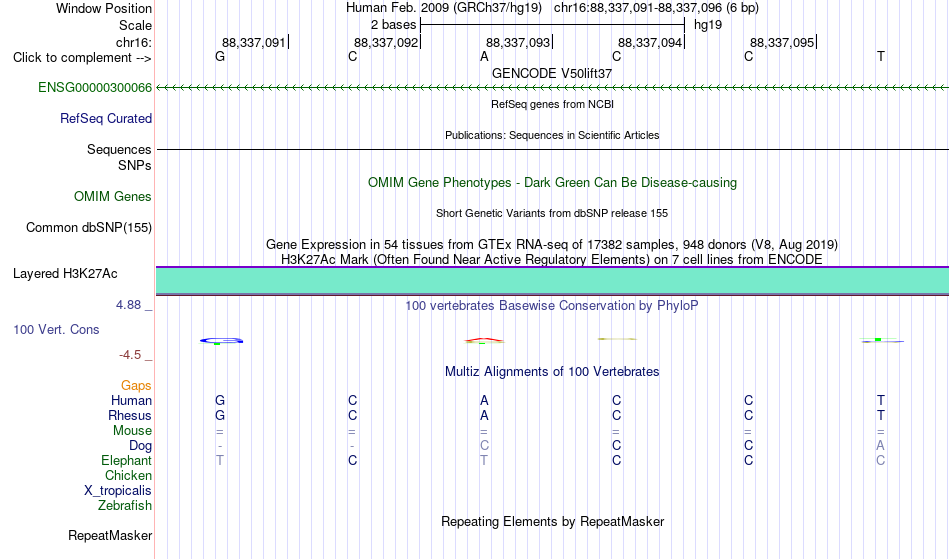
Task: Click 'Click to complement -->' label
Action: [82, 58]
